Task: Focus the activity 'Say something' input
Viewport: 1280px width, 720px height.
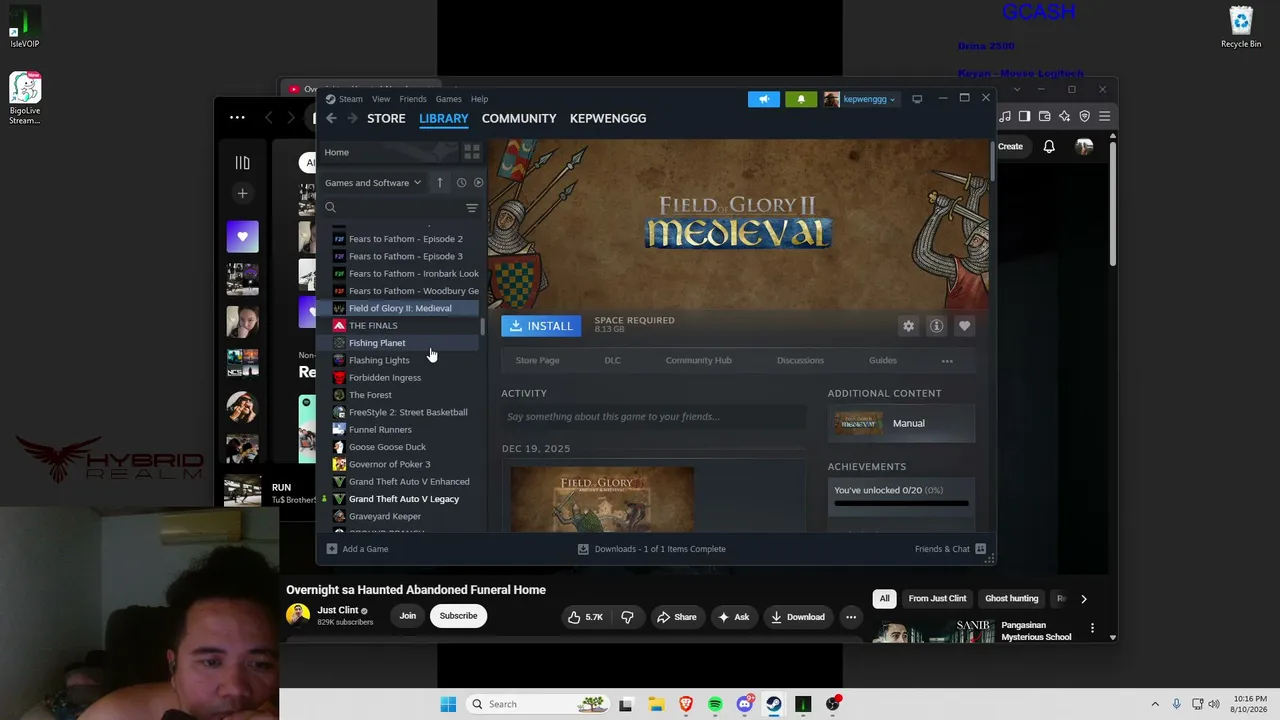Action: (x=654, y=417)
